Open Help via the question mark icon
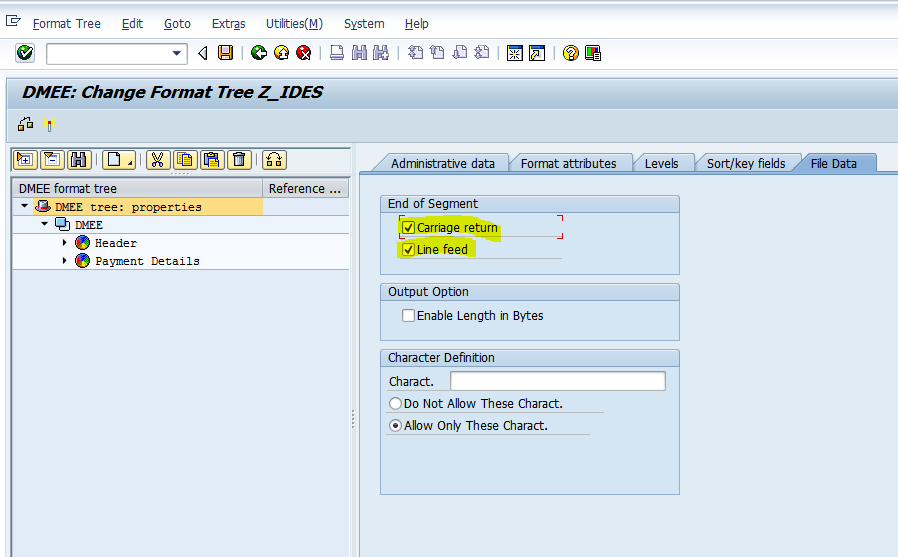 tap(570, 53)
